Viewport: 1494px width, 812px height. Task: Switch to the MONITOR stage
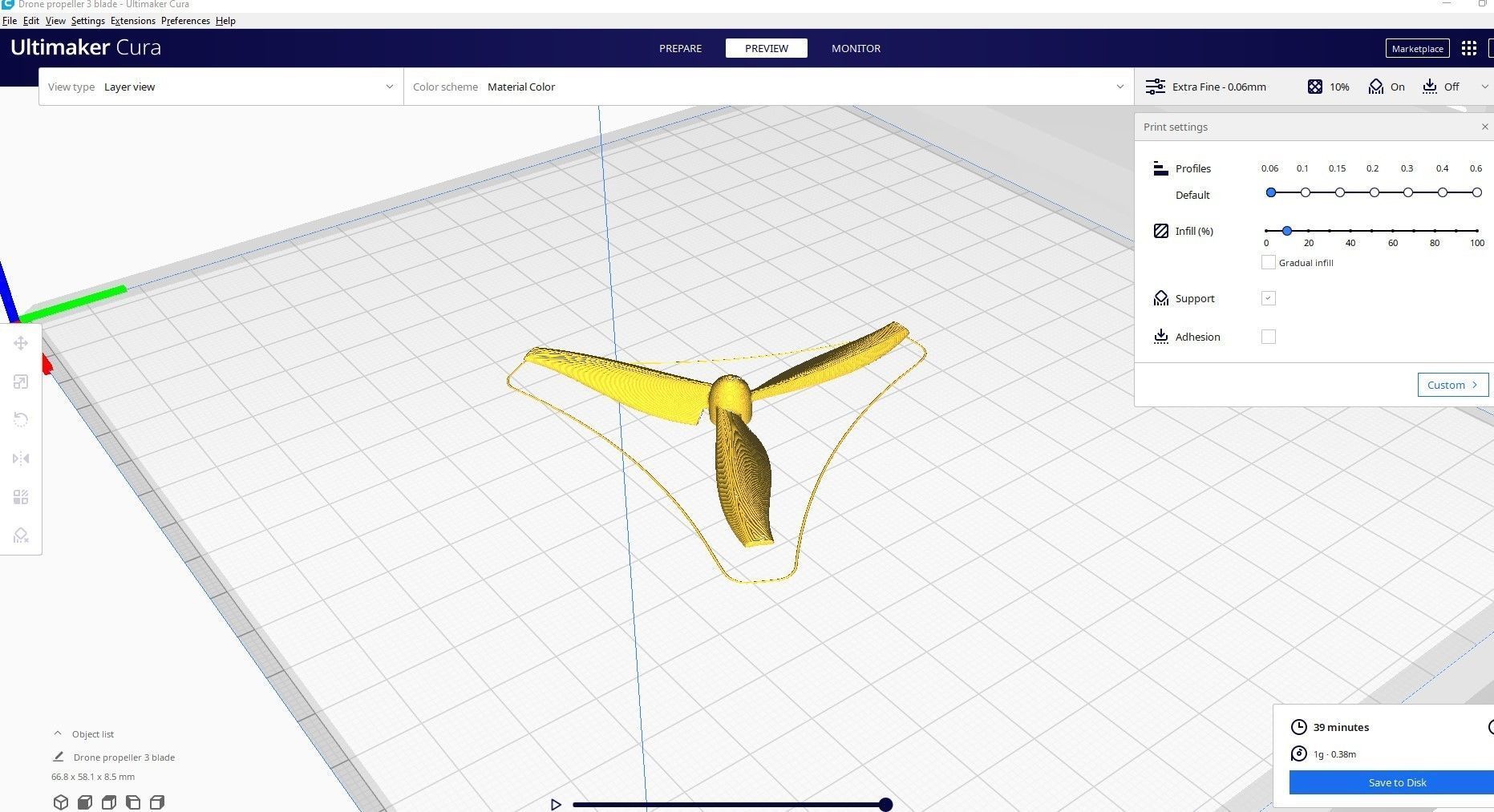point(856,48)
